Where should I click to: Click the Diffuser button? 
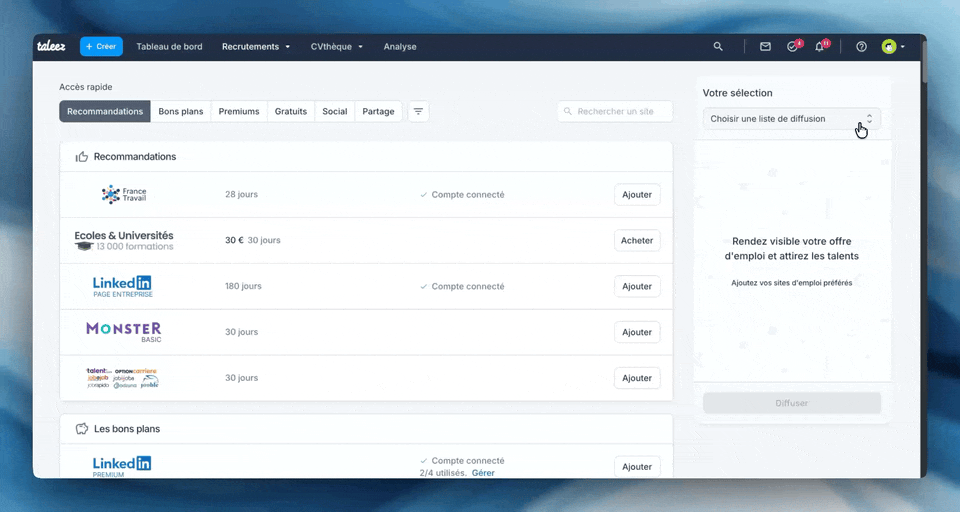[792, 403]
